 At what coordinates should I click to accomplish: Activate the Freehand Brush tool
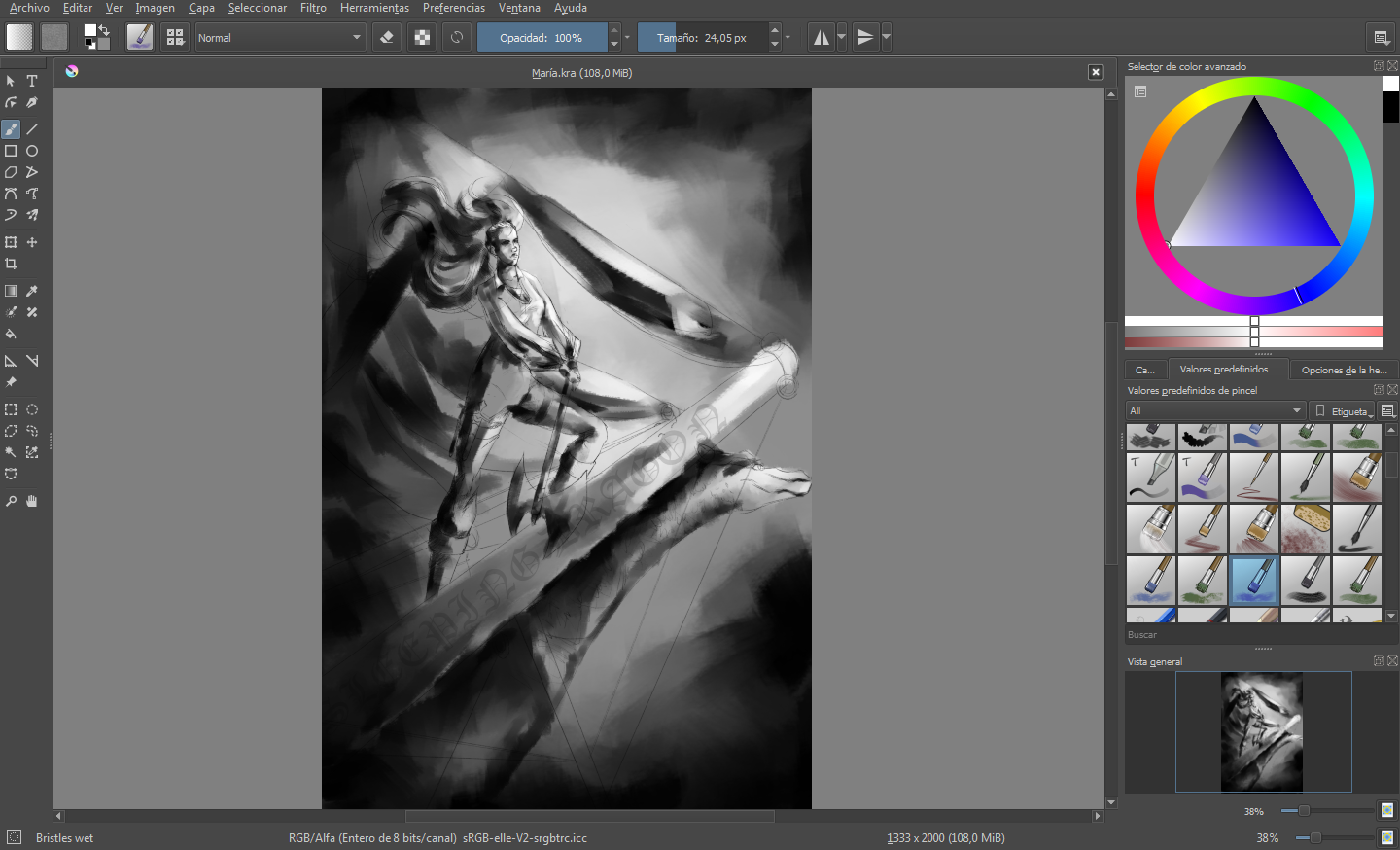(x=11, y=129)
